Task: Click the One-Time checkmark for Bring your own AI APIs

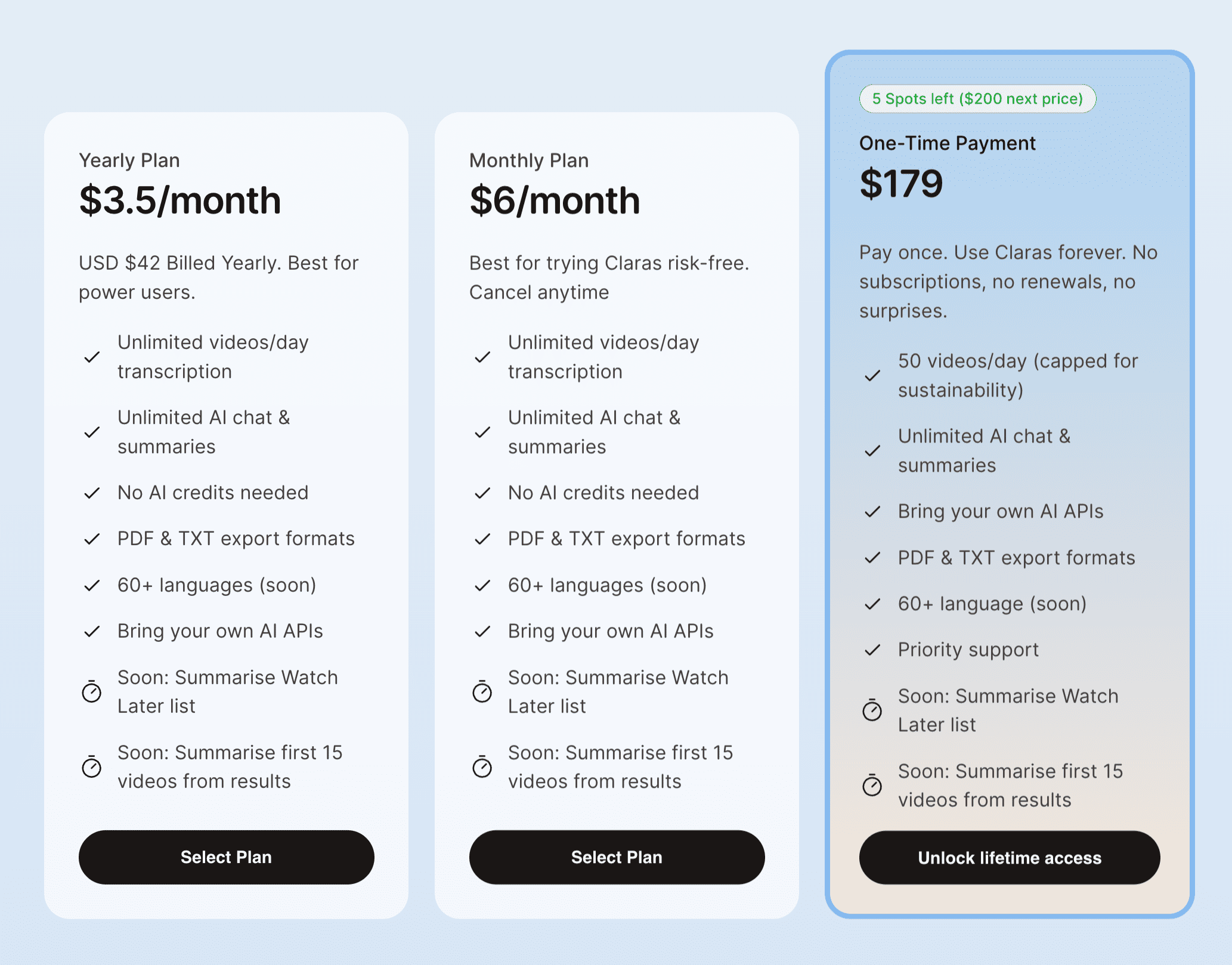Action: [872, 512]
